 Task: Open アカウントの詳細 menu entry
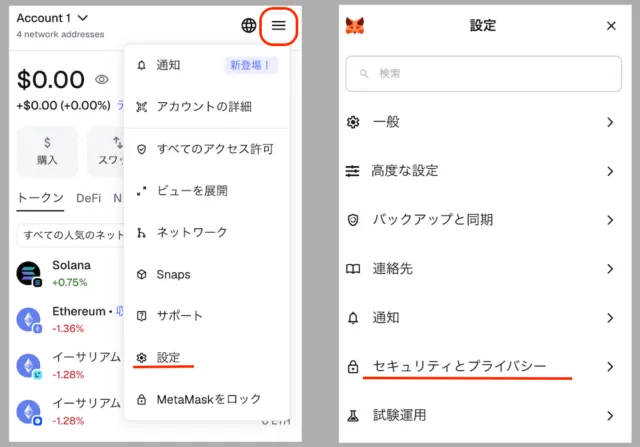click(207, 107)
